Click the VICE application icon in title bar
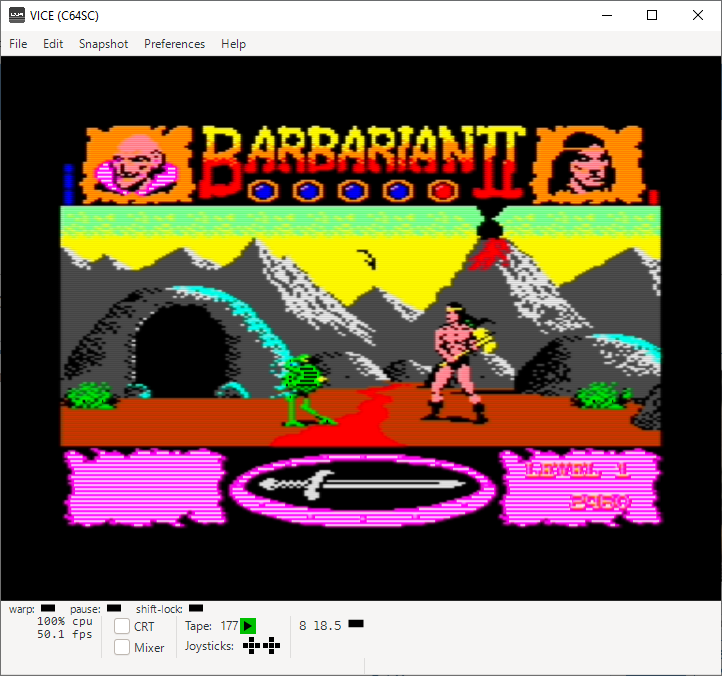This screenshot has height=676, width=722. tap(17, 15)
